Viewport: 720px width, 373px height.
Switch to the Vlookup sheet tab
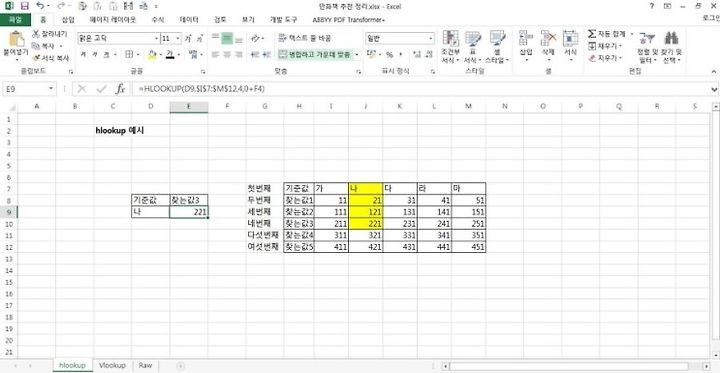(x=112, y=366)
